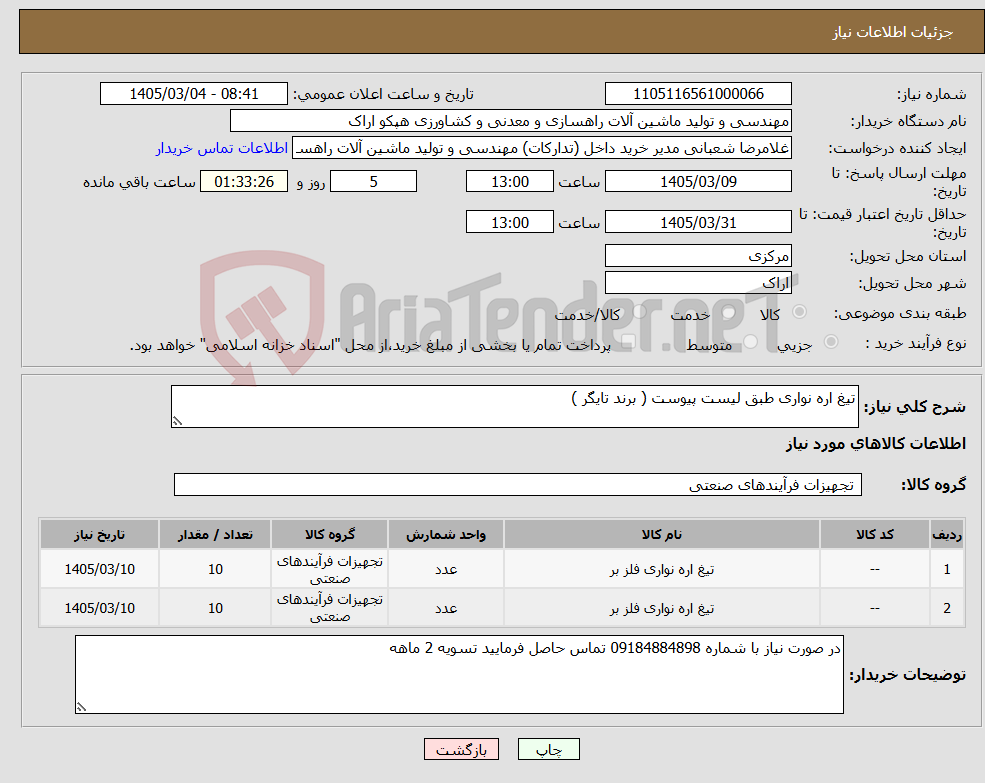Image resolution: width=985 pixels, height=783 pixels.
Task: Click row 2 quantity value 10
Action: pos(215,608)
